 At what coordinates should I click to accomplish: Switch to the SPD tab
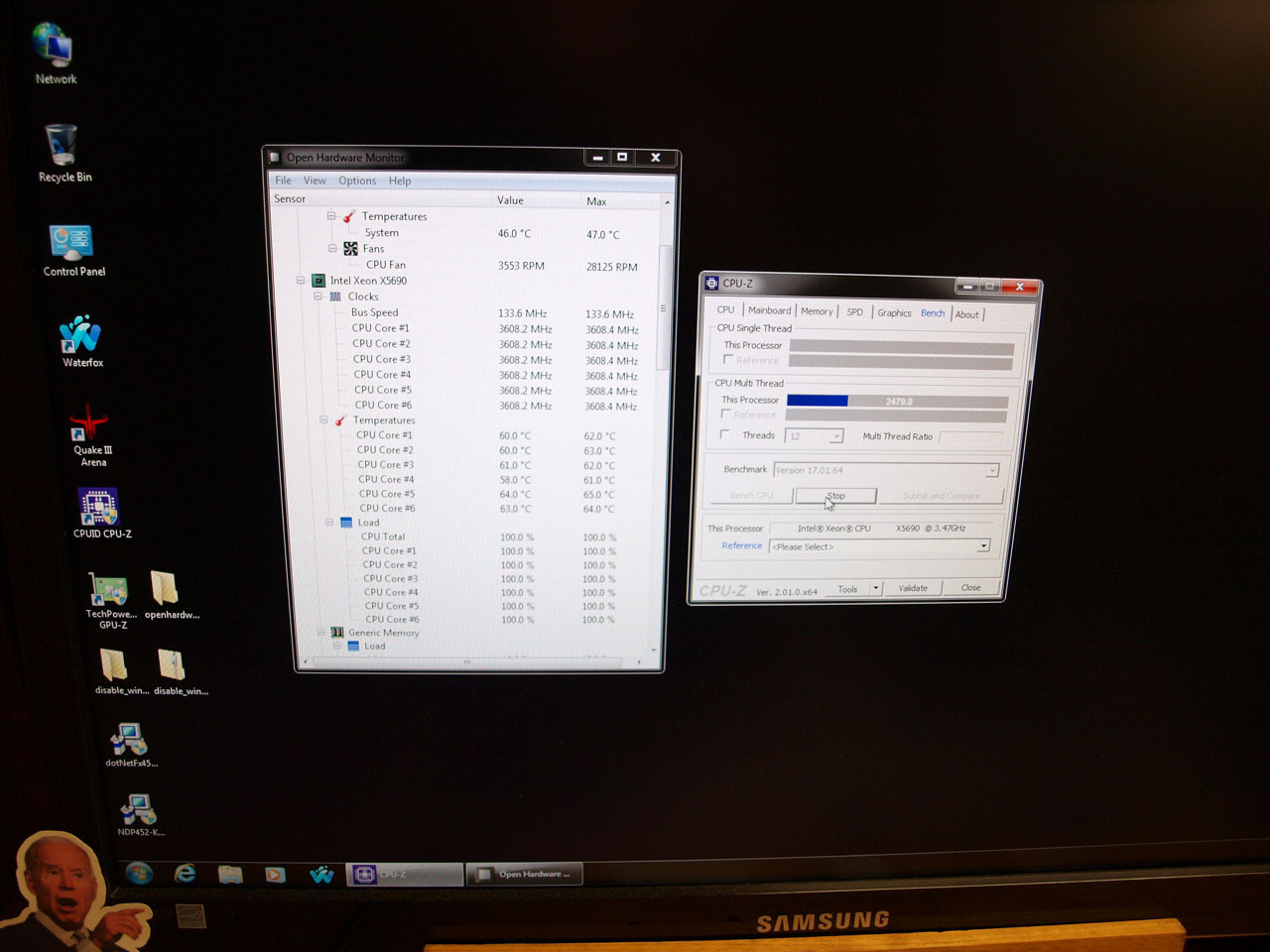pos(854,312)
